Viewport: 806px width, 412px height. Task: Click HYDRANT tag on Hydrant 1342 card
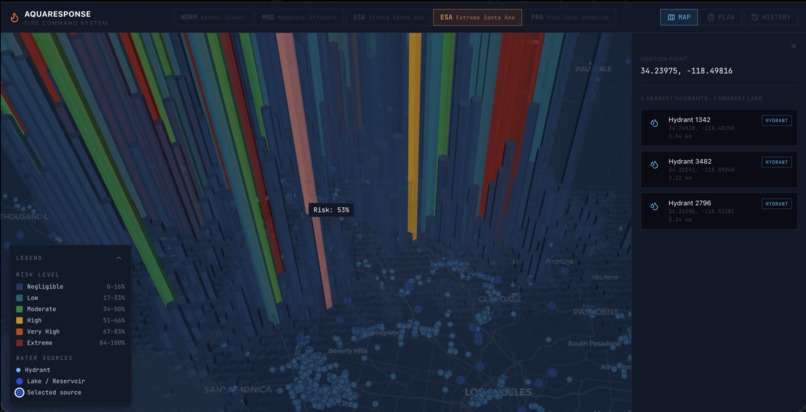pyautogui.click(x=776, y=121)
